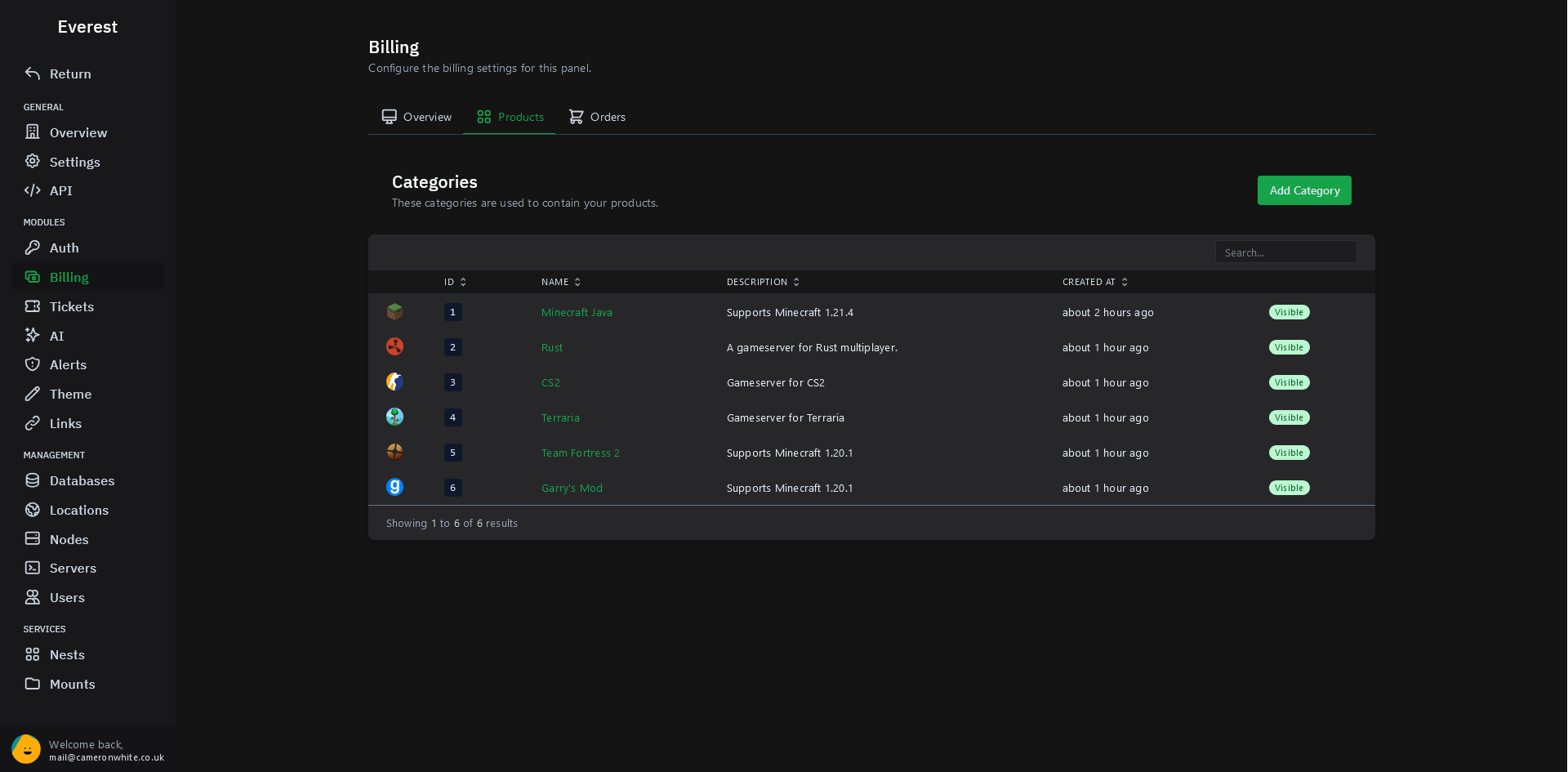
Task: Click the Add Category button
Action: tap(1304, 190)
